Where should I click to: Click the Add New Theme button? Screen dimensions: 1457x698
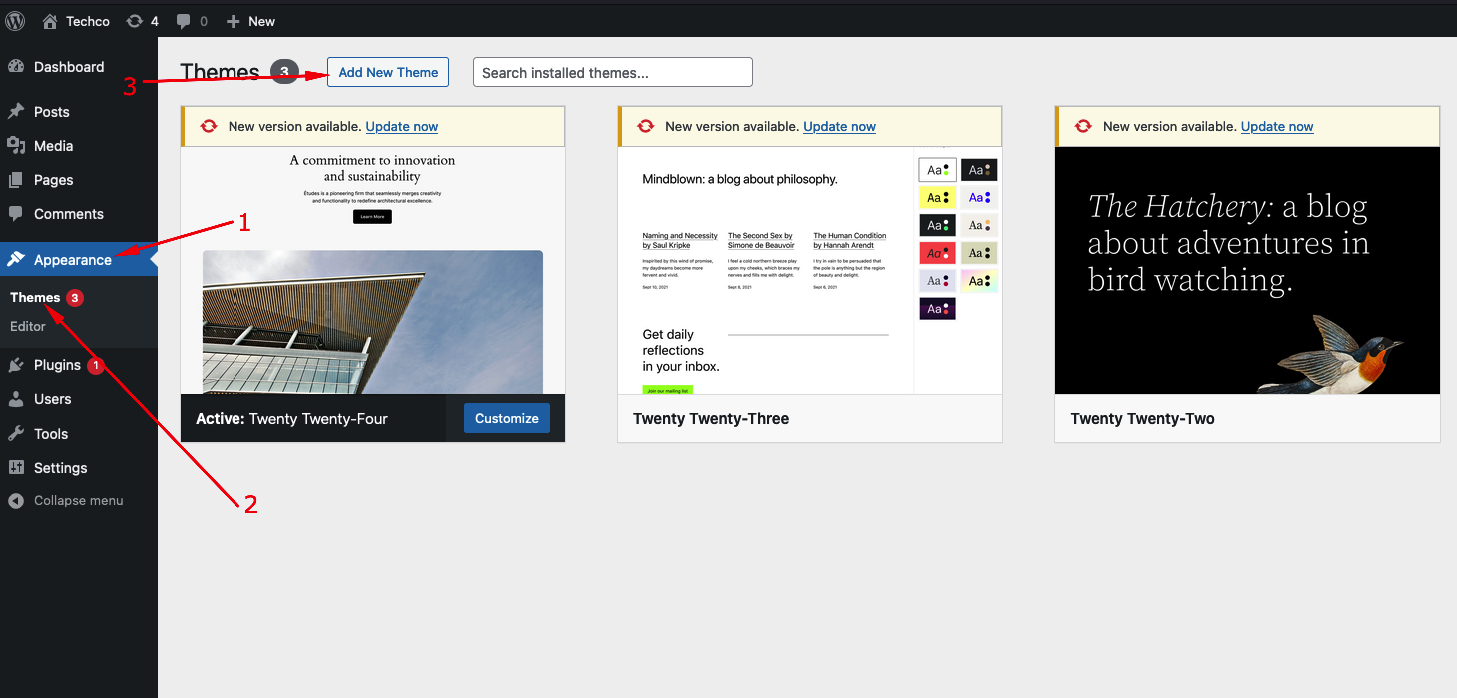point(388,72)
